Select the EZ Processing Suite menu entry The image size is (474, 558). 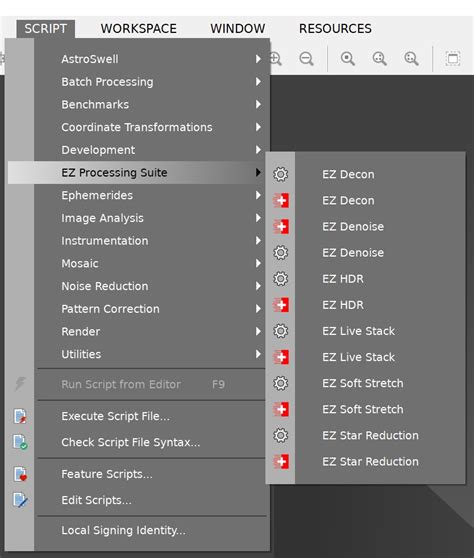(x=137, y=173)
